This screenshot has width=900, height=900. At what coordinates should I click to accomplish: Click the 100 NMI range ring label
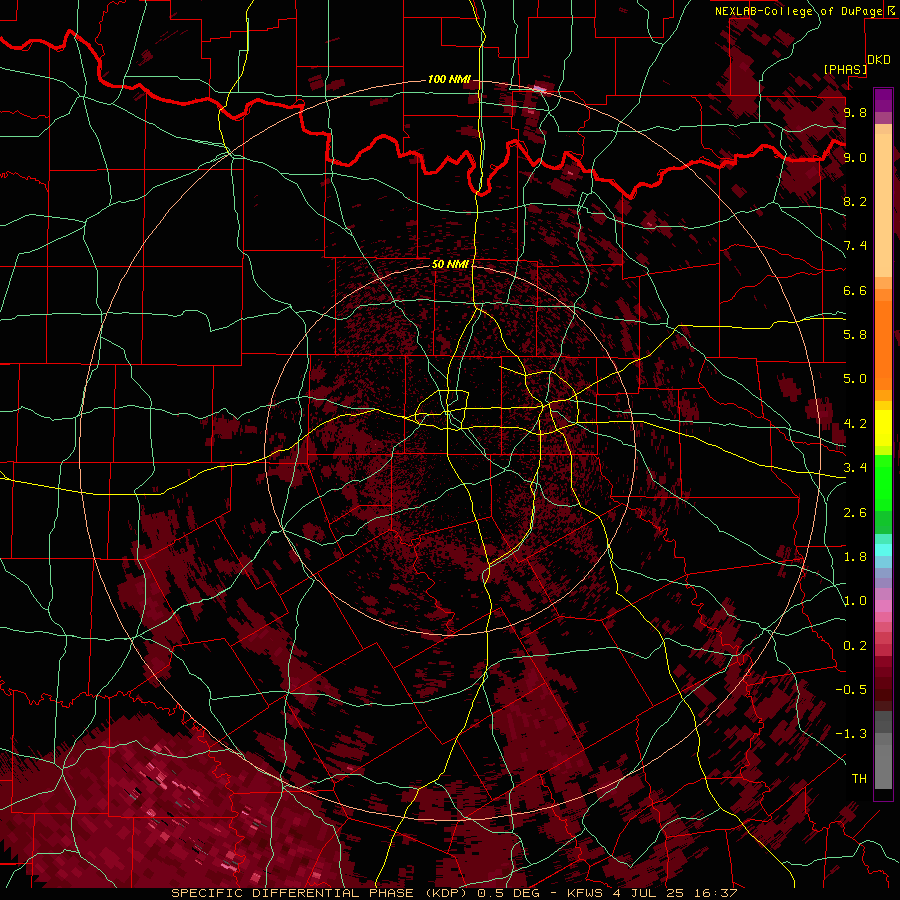pyautogui.click(x=449, y=79)
